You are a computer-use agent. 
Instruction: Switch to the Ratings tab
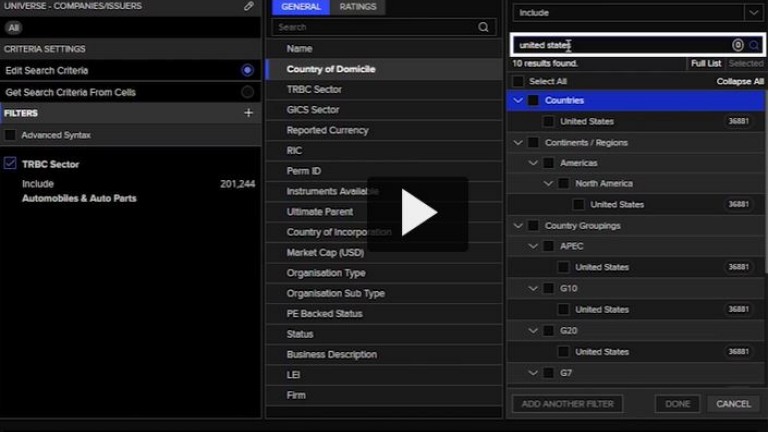click(358, 7)
